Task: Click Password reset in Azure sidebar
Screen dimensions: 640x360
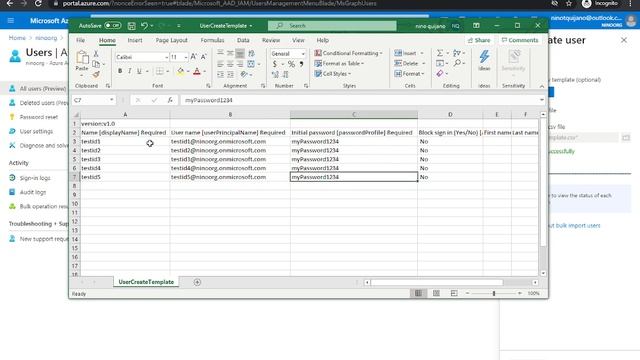Action: pyautogui.click(x=39, y=117)
